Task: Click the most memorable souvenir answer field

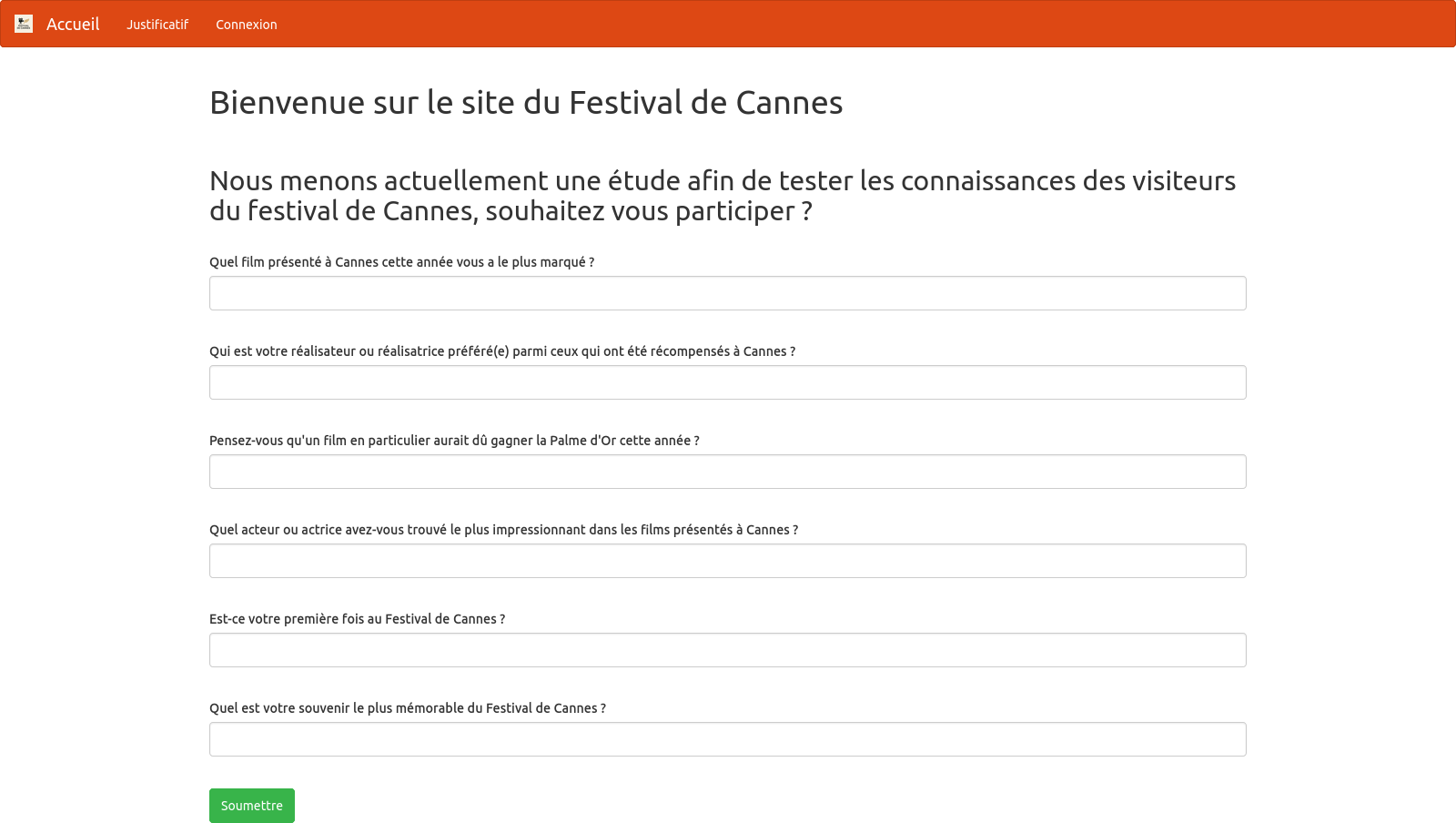Action: 728,739
